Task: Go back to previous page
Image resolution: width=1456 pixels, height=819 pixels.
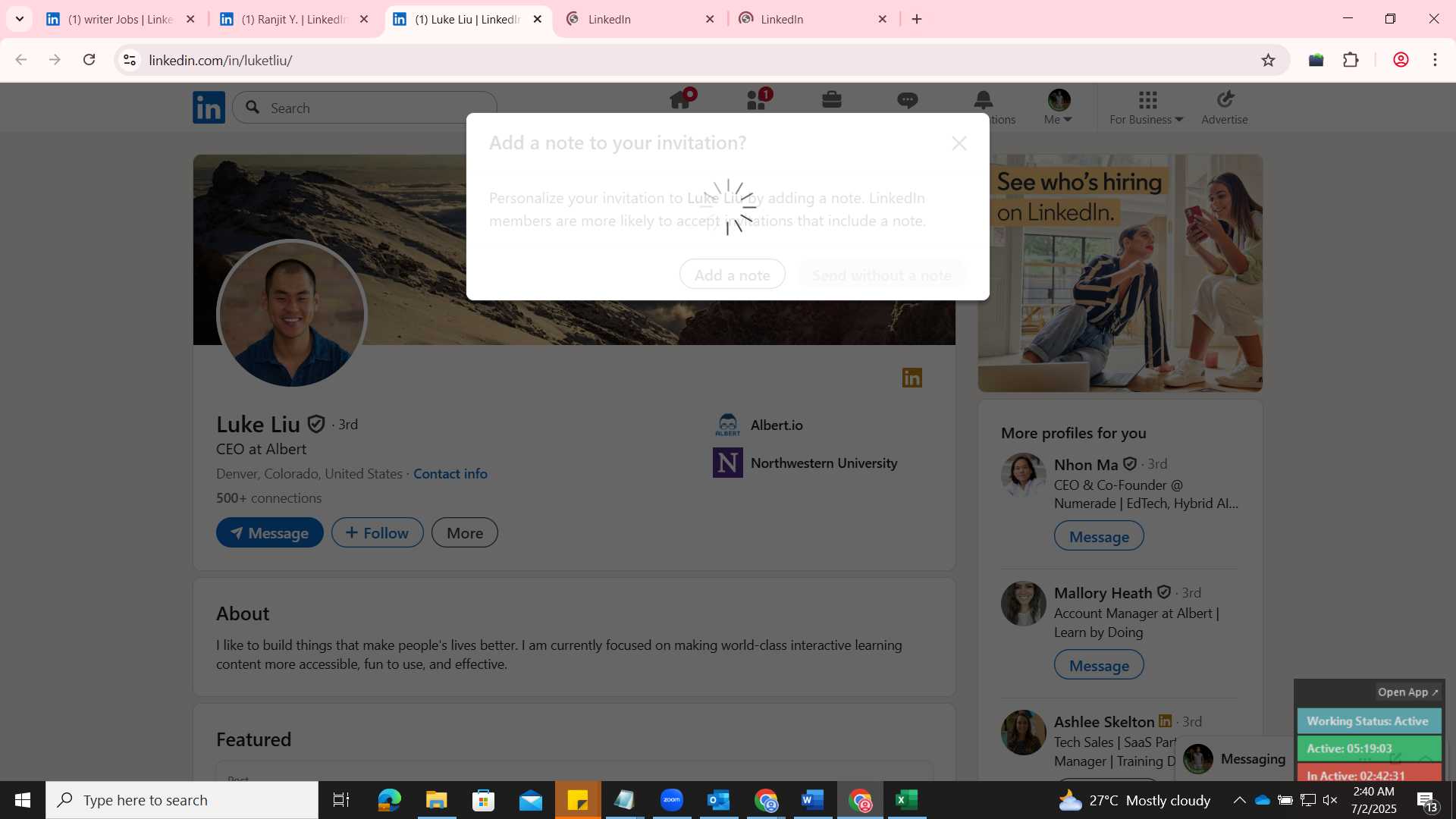Action: 21,60
